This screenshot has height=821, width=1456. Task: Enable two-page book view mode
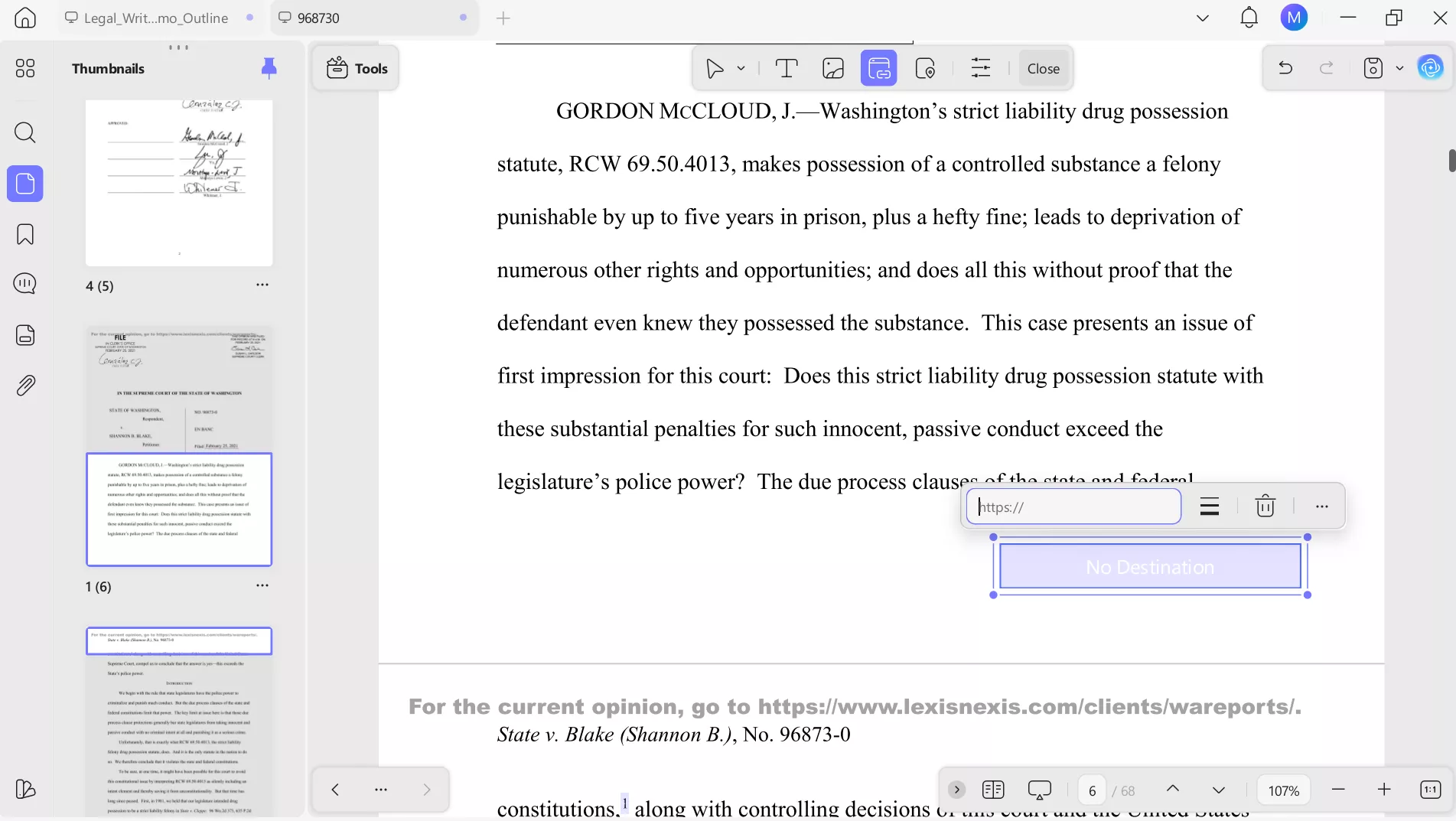[x=992, y=790]
